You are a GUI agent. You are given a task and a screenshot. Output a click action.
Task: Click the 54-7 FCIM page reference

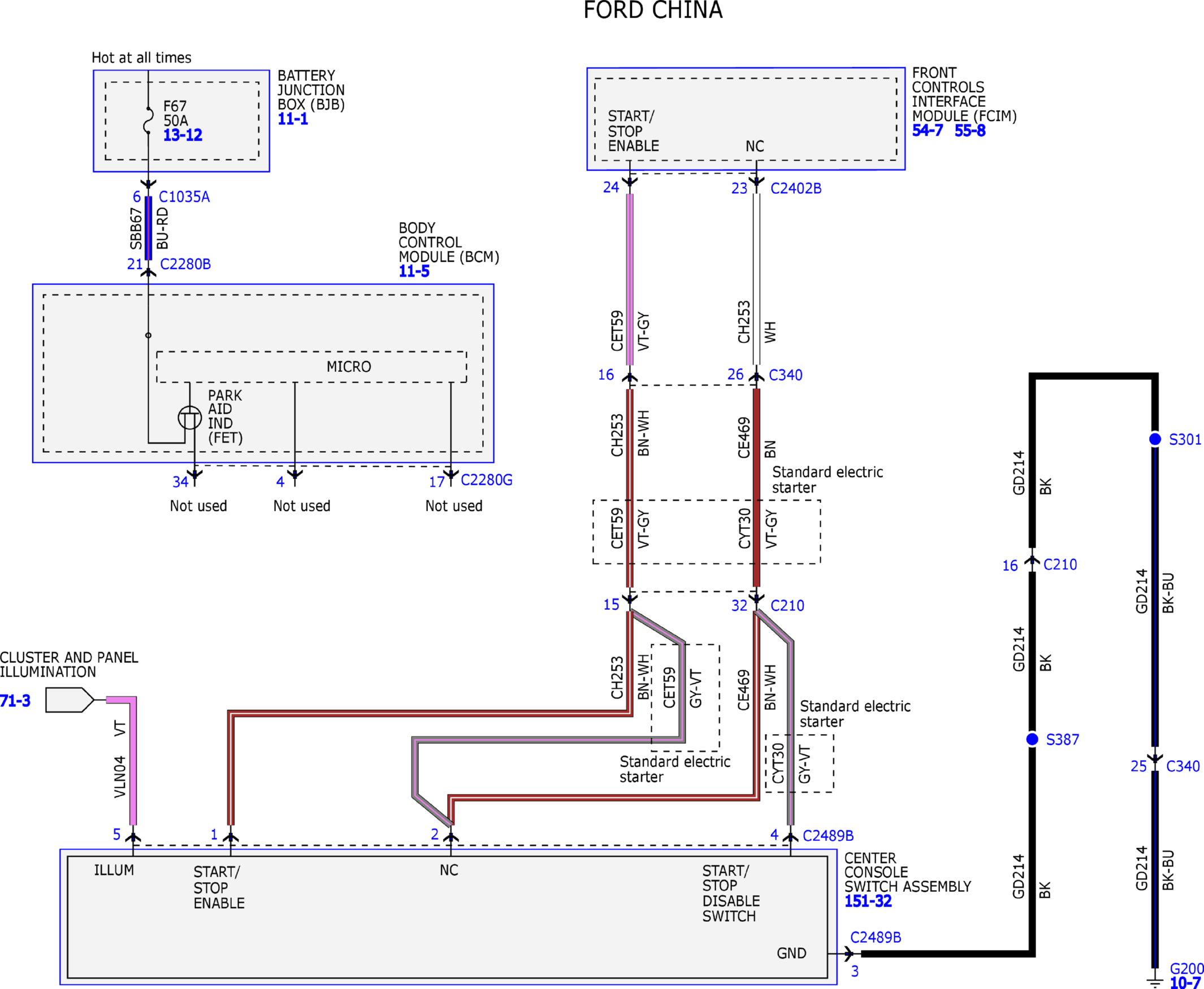coord(927,131)
